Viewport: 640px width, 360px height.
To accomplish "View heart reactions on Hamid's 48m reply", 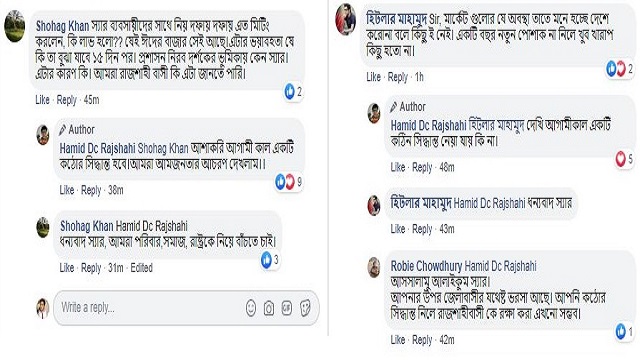I will pyautogui.click(x=625, y=159).
